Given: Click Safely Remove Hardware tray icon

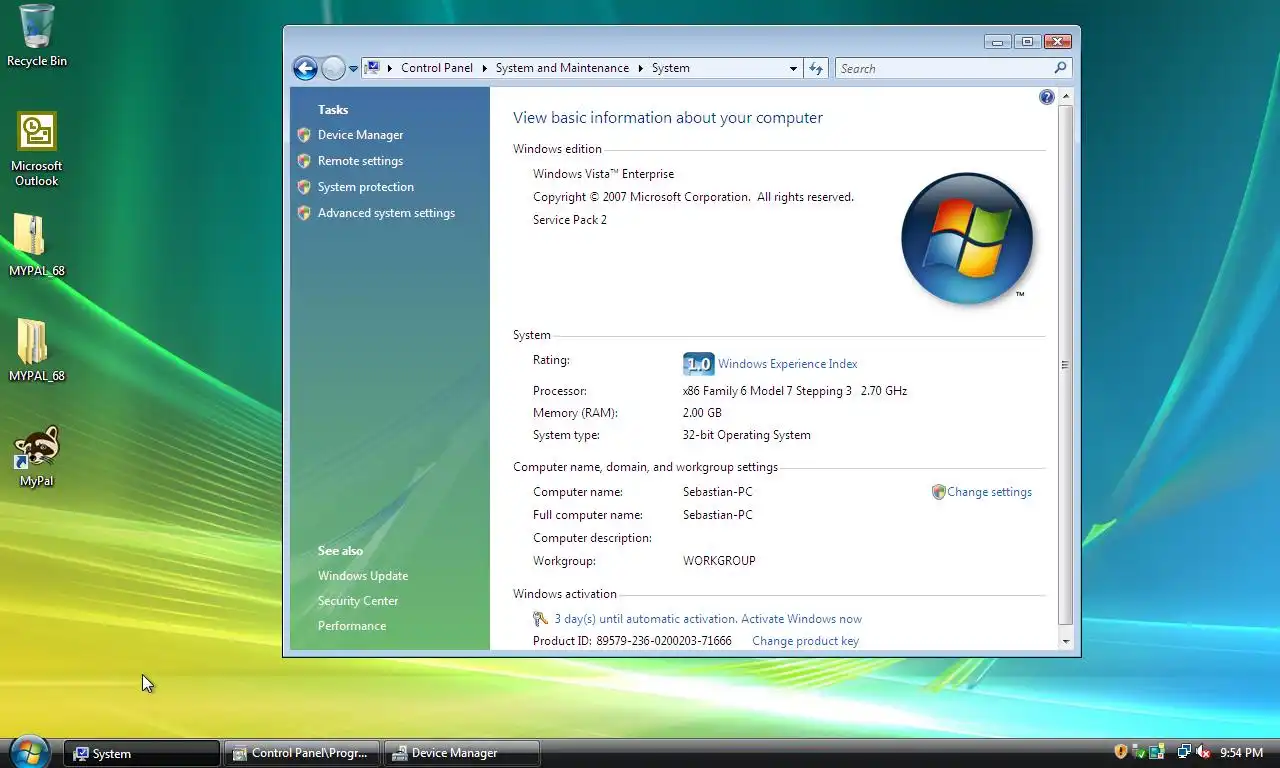Looking at the screenshot, I should [x=1139, y=752].
